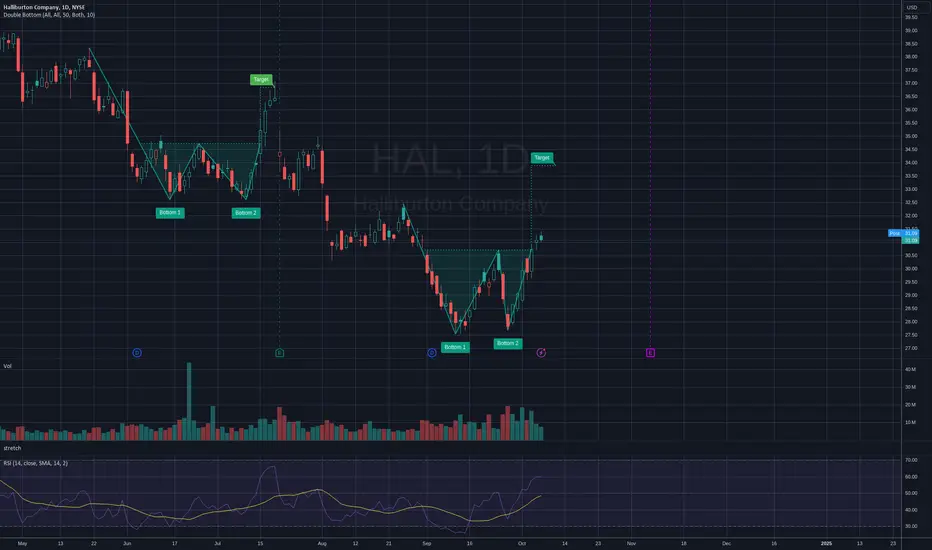Click the September dividend 'D' marker
The image size is (932, 550).
click(x=432, y=353)
